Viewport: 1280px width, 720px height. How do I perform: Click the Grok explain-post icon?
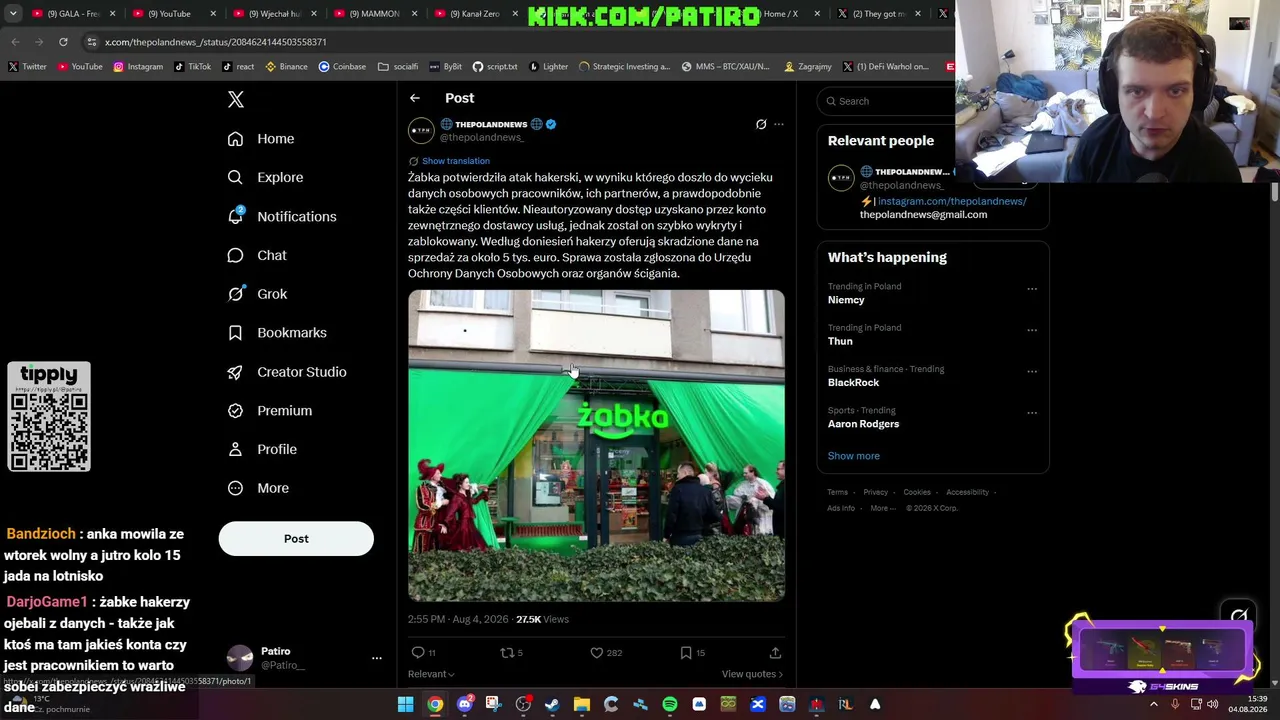pyautogui.click(x=761, y=125)
